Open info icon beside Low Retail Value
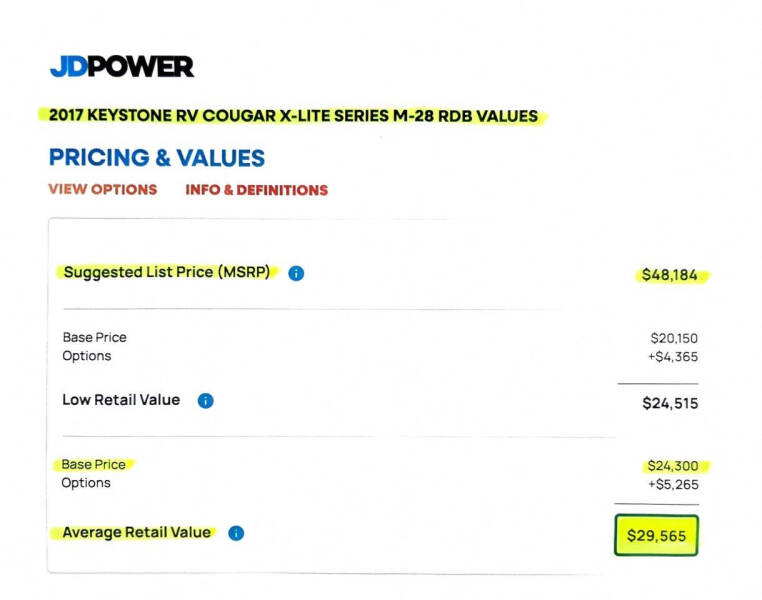This screenshot has height=600, width=762. pos(206,401)
